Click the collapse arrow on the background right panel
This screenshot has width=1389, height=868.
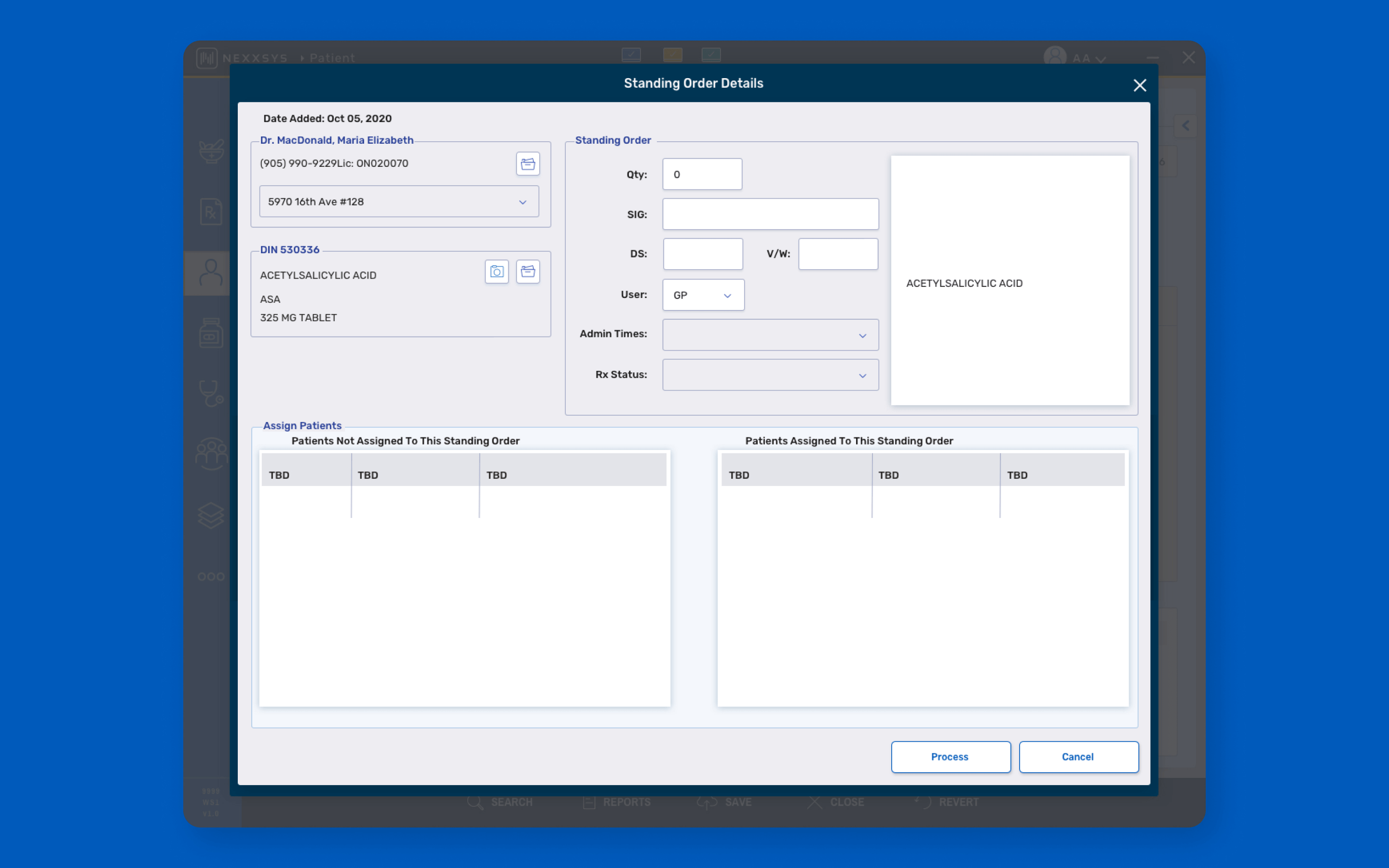pos(1186,126)
